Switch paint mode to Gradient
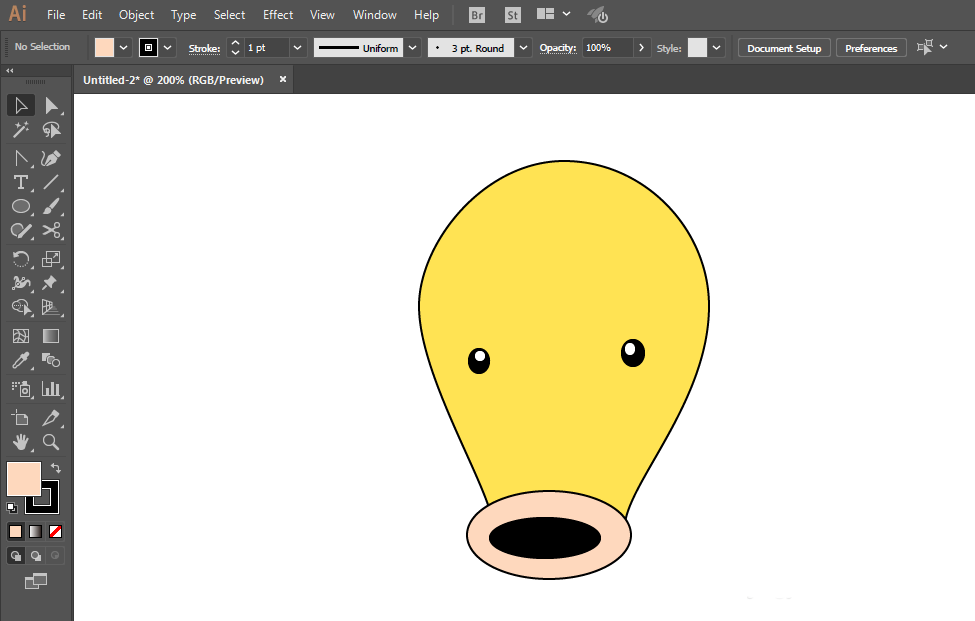The width and height of the screenshot is (975, 621). (35, 531)
